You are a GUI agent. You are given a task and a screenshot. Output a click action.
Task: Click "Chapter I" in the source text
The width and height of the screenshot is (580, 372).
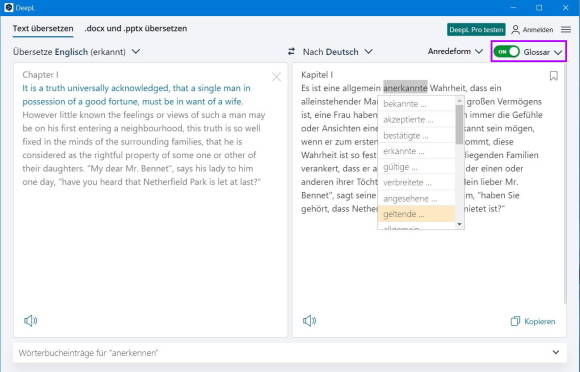coord(40,75)
